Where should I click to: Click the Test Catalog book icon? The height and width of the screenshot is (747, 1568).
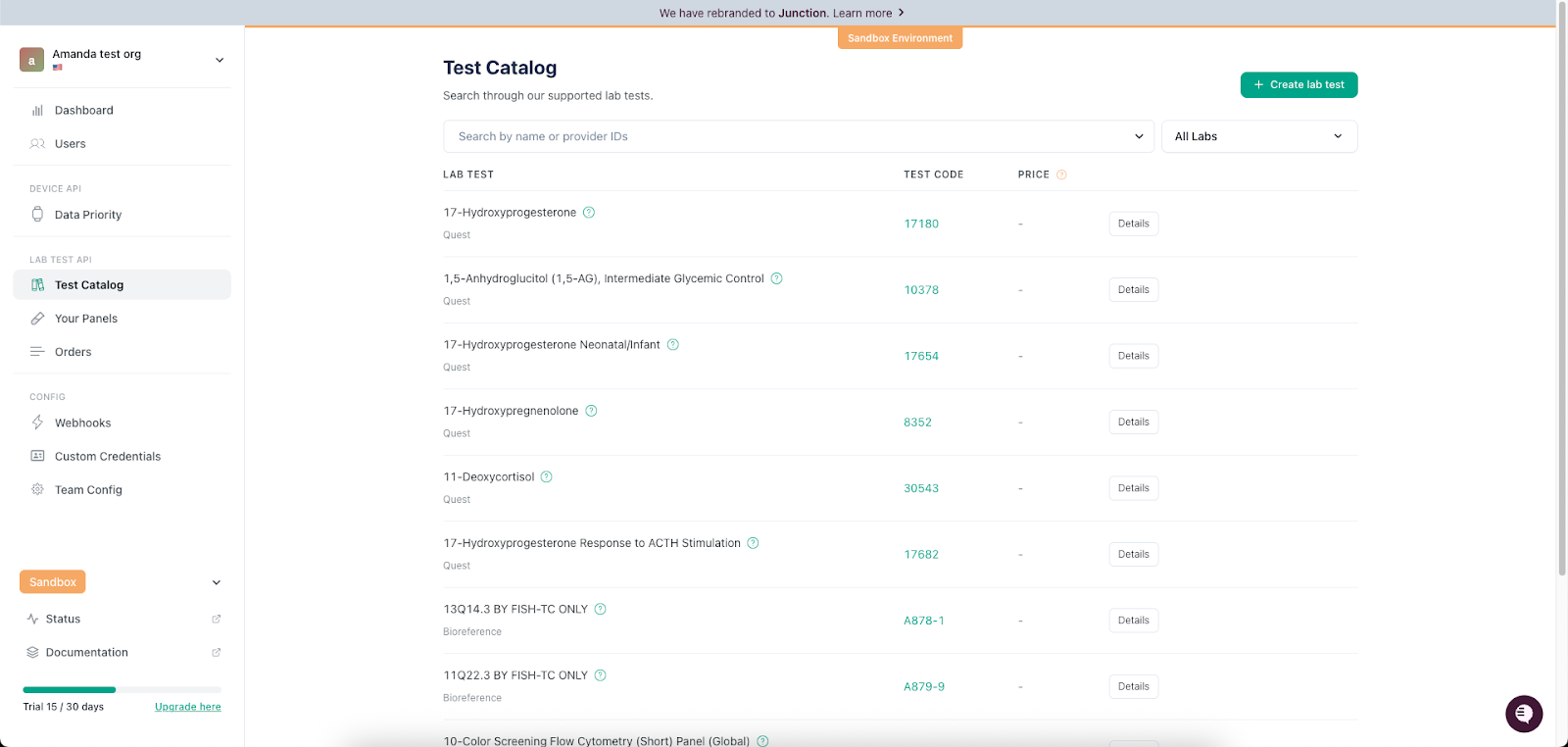tap(37, 285)
